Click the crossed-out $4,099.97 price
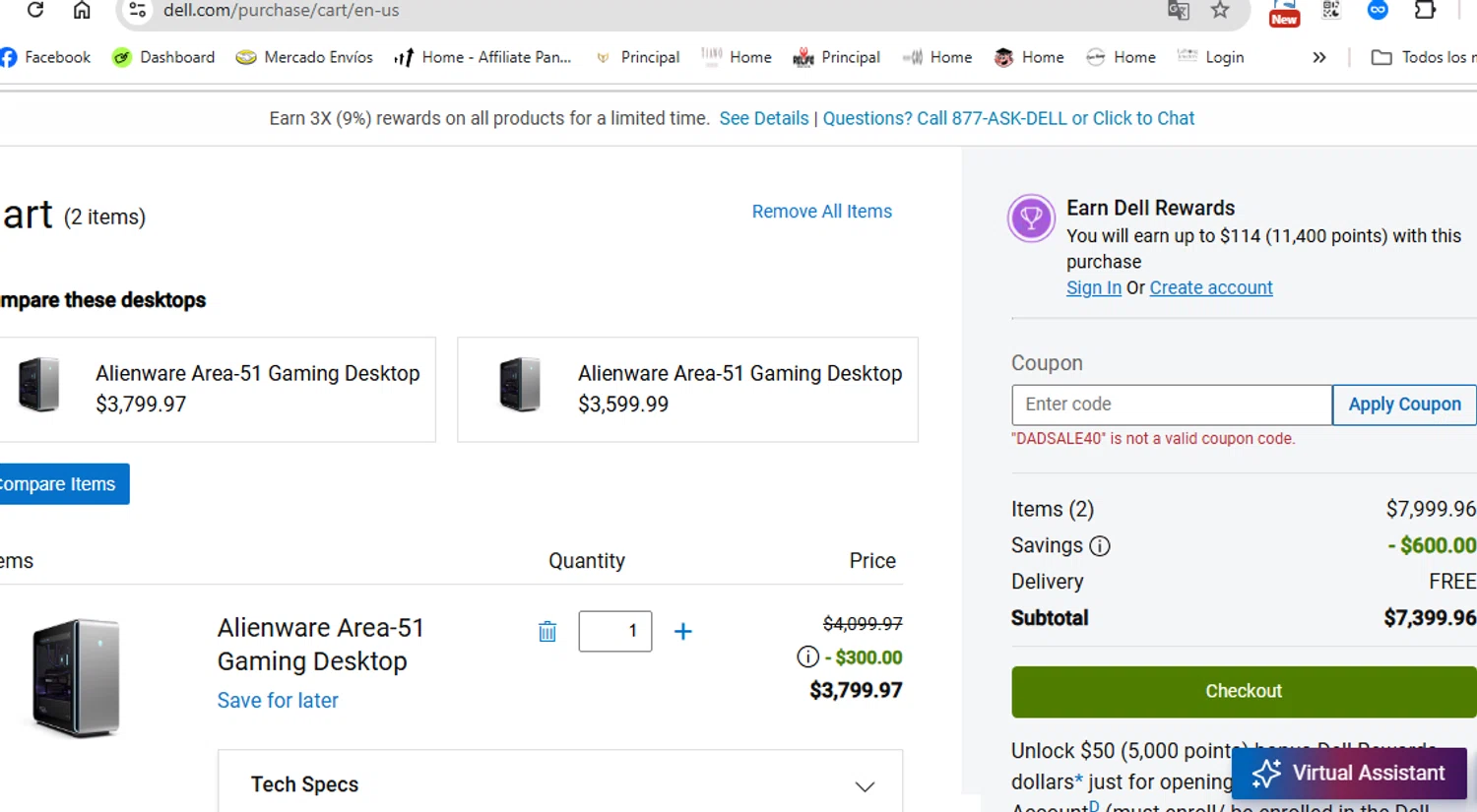 point(863,624)
